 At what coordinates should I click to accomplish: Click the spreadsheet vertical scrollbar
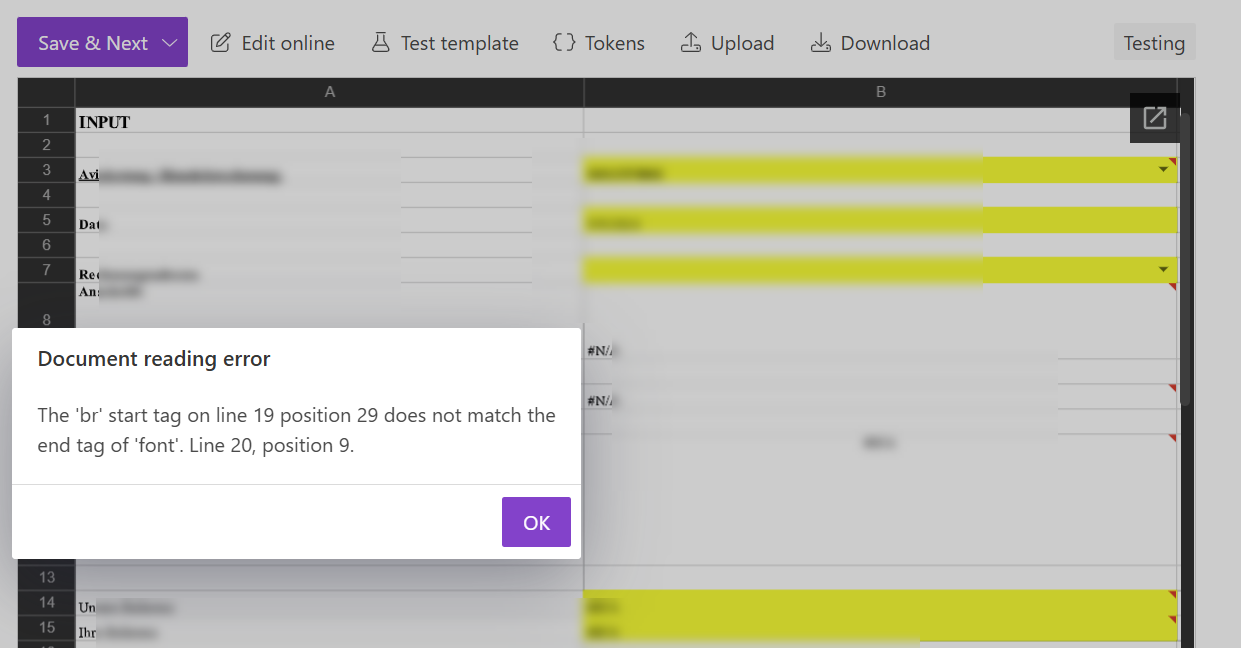pos(1186,260)
